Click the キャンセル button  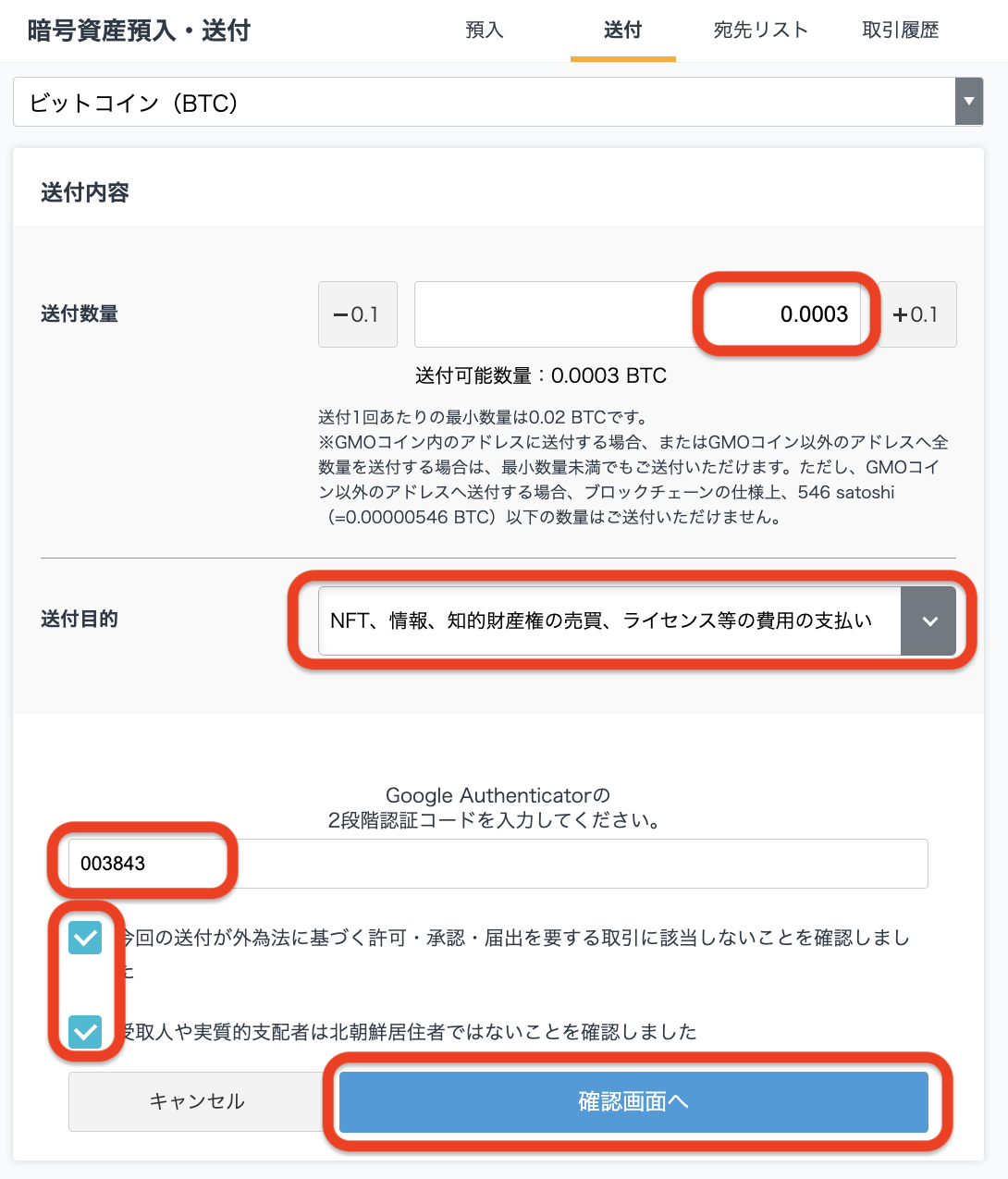[x=197, y=1101]
